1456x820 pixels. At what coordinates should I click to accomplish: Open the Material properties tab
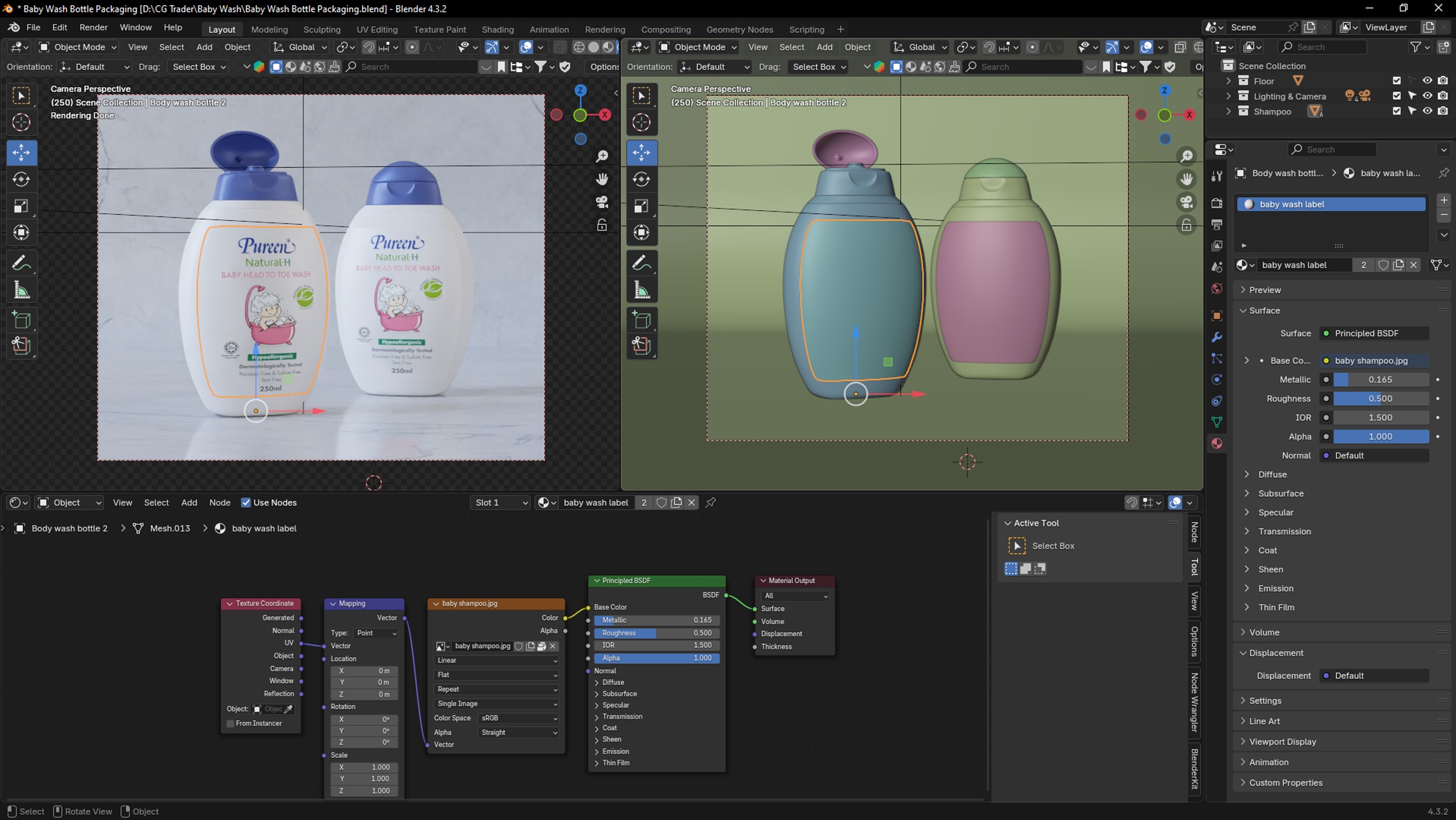(x=1216, y=443)
